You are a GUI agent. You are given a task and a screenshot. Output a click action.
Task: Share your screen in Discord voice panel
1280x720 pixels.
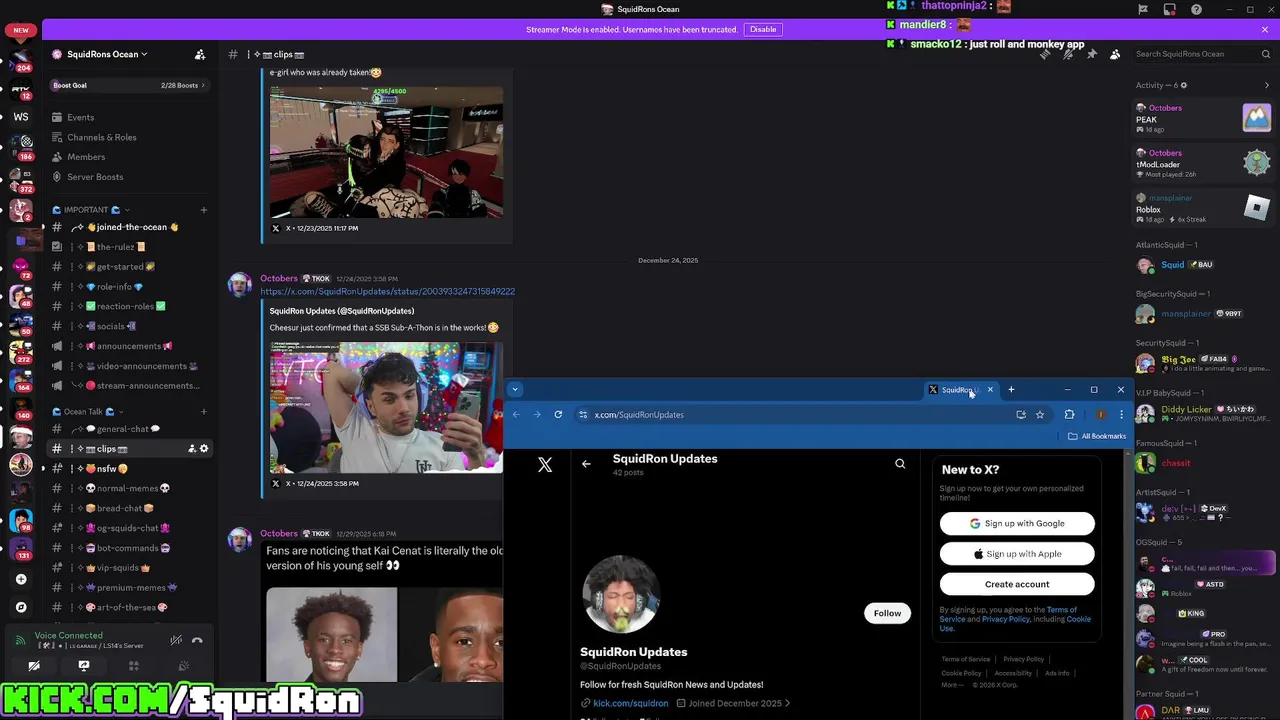pos(84,666)
